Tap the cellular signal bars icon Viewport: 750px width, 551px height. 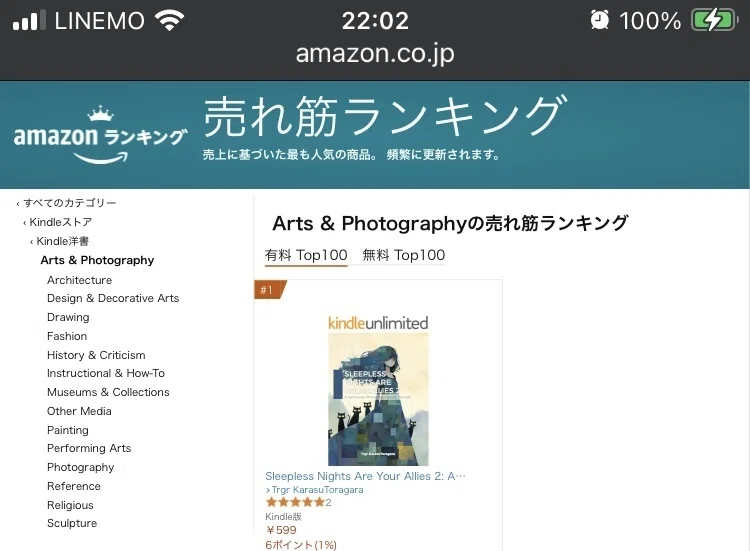(29, 20)
